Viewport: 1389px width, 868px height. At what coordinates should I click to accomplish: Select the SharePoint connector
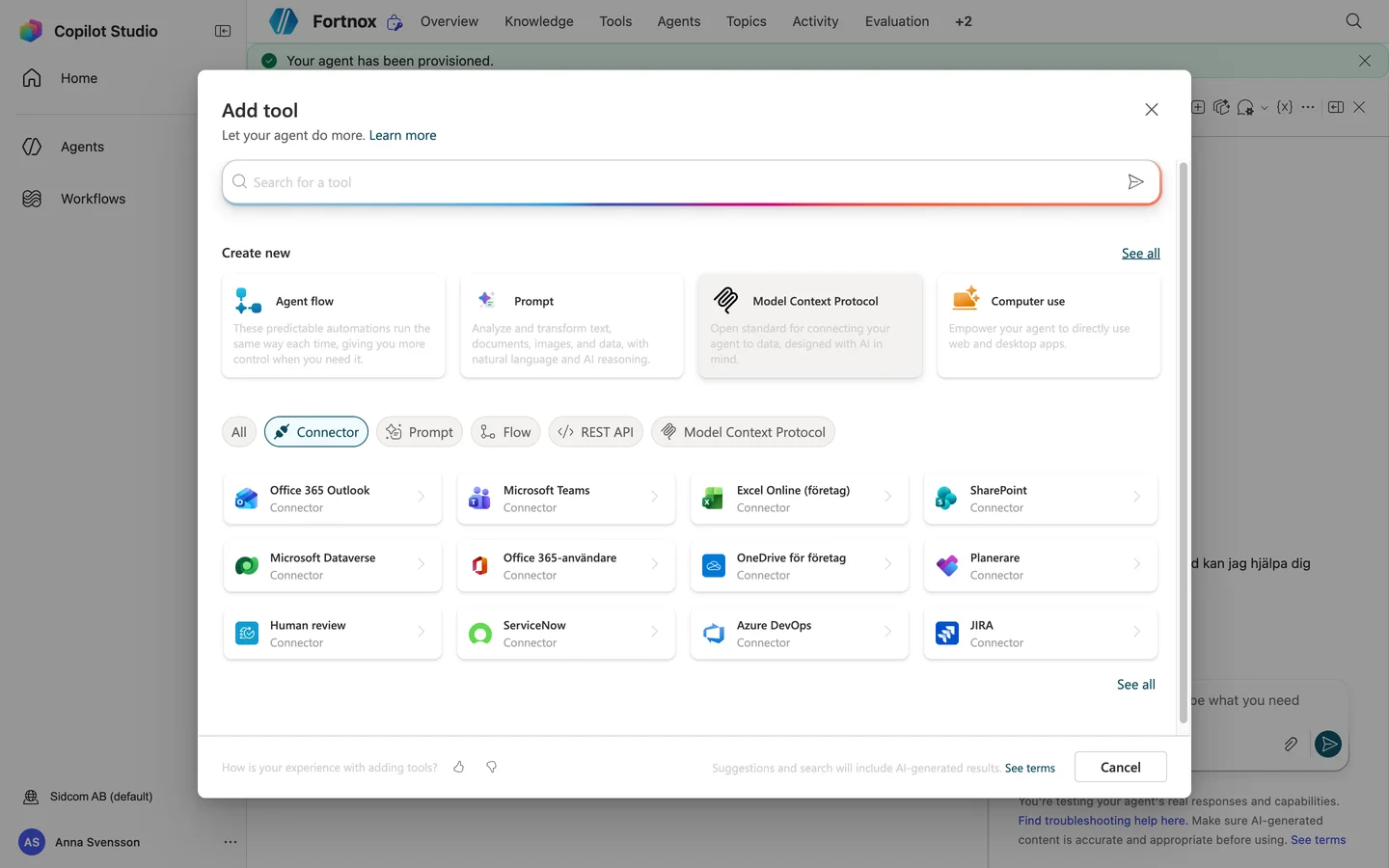click(1041, 499)
